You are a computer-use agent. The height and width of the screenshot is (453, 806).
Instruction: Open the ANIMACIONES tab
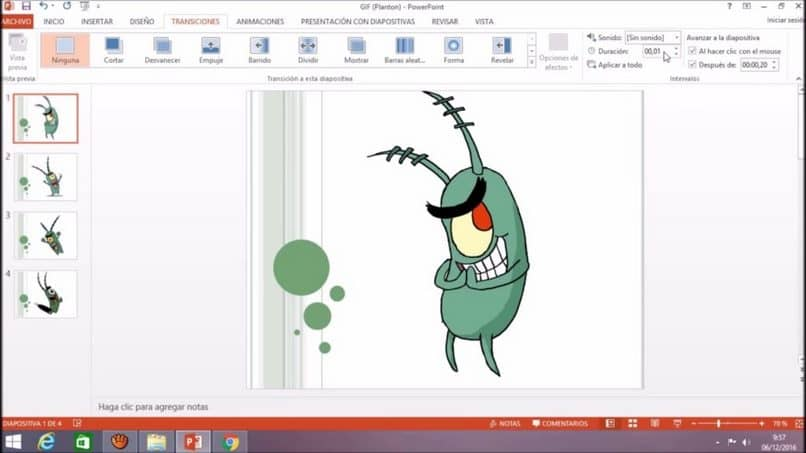(x=260, y=21)
